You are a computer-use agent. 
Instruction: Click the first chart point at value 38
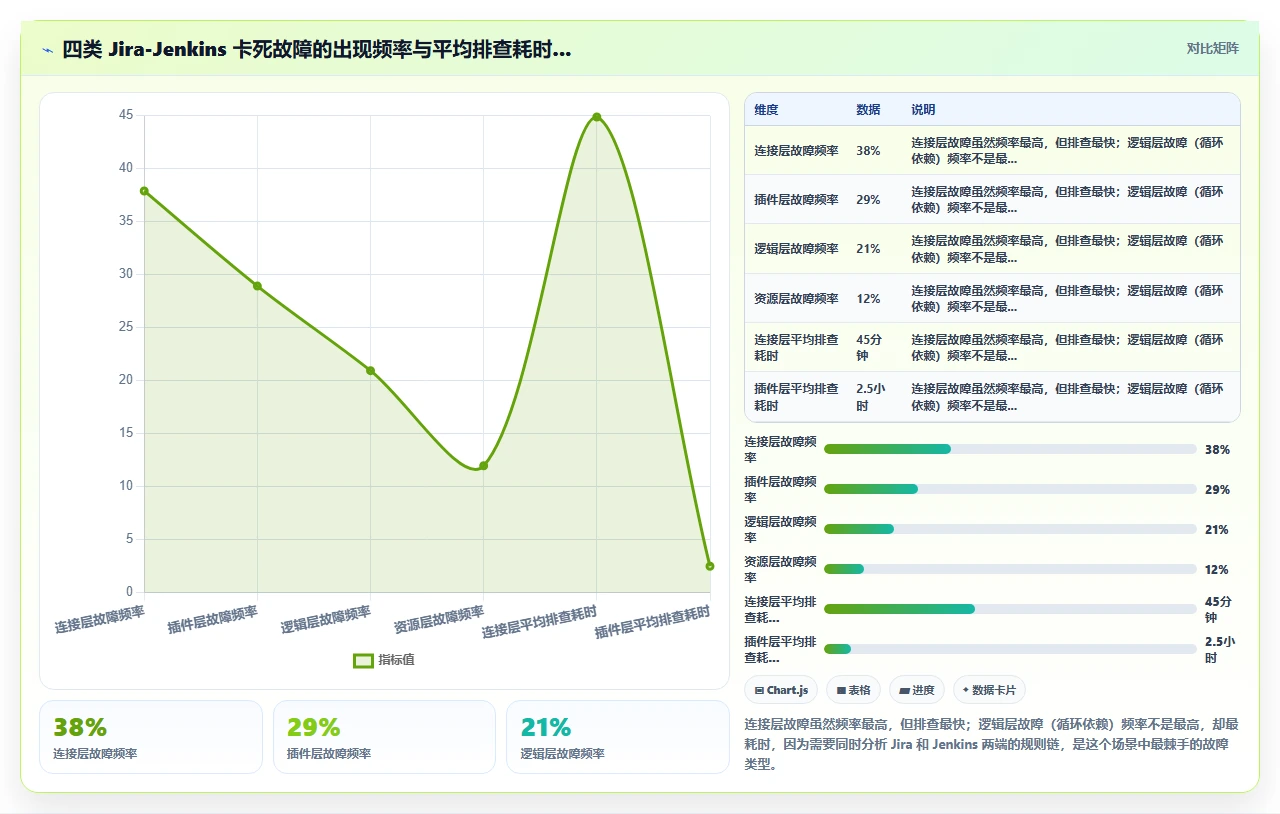coord(144,191)
